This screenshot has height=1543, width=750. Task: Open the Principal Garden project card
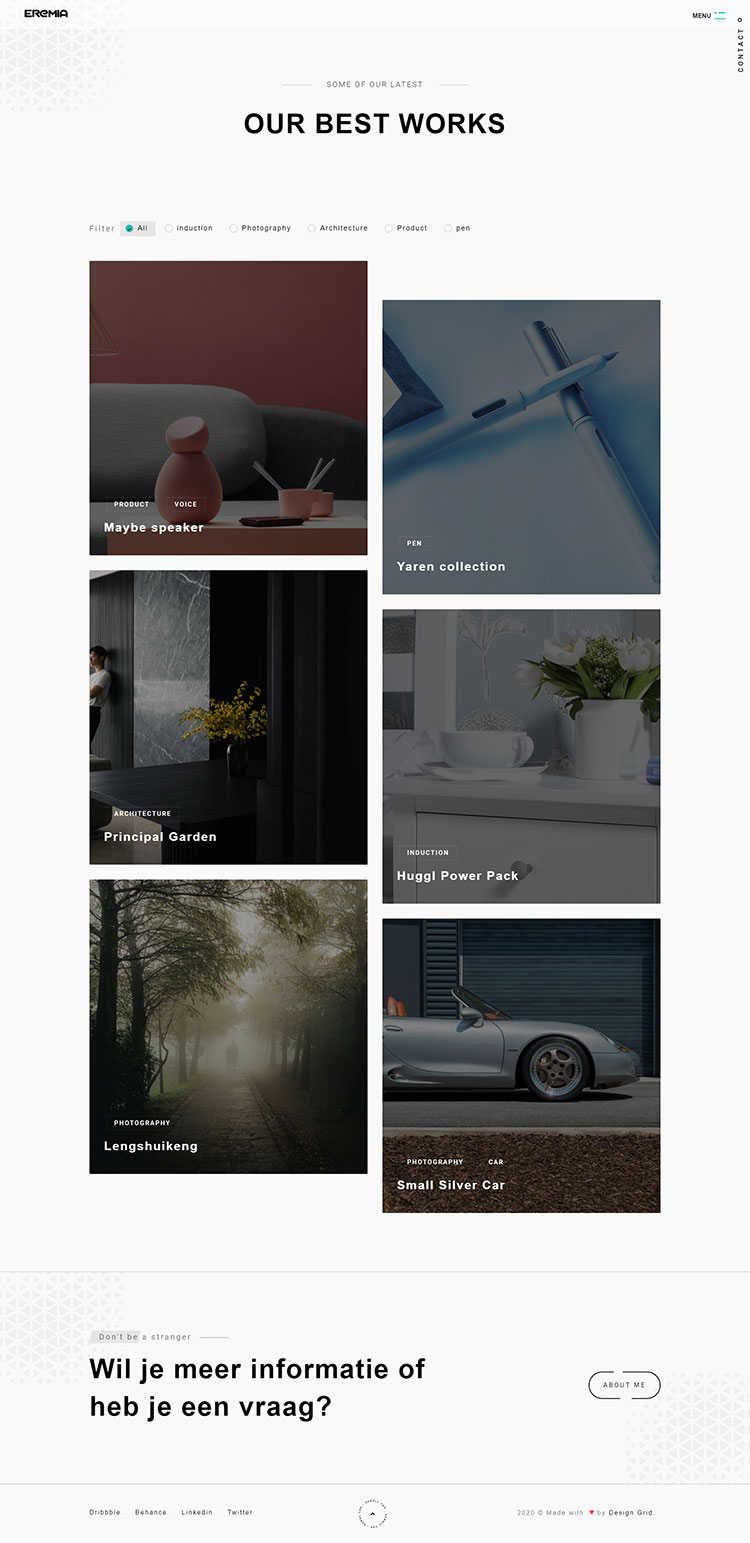228,717
